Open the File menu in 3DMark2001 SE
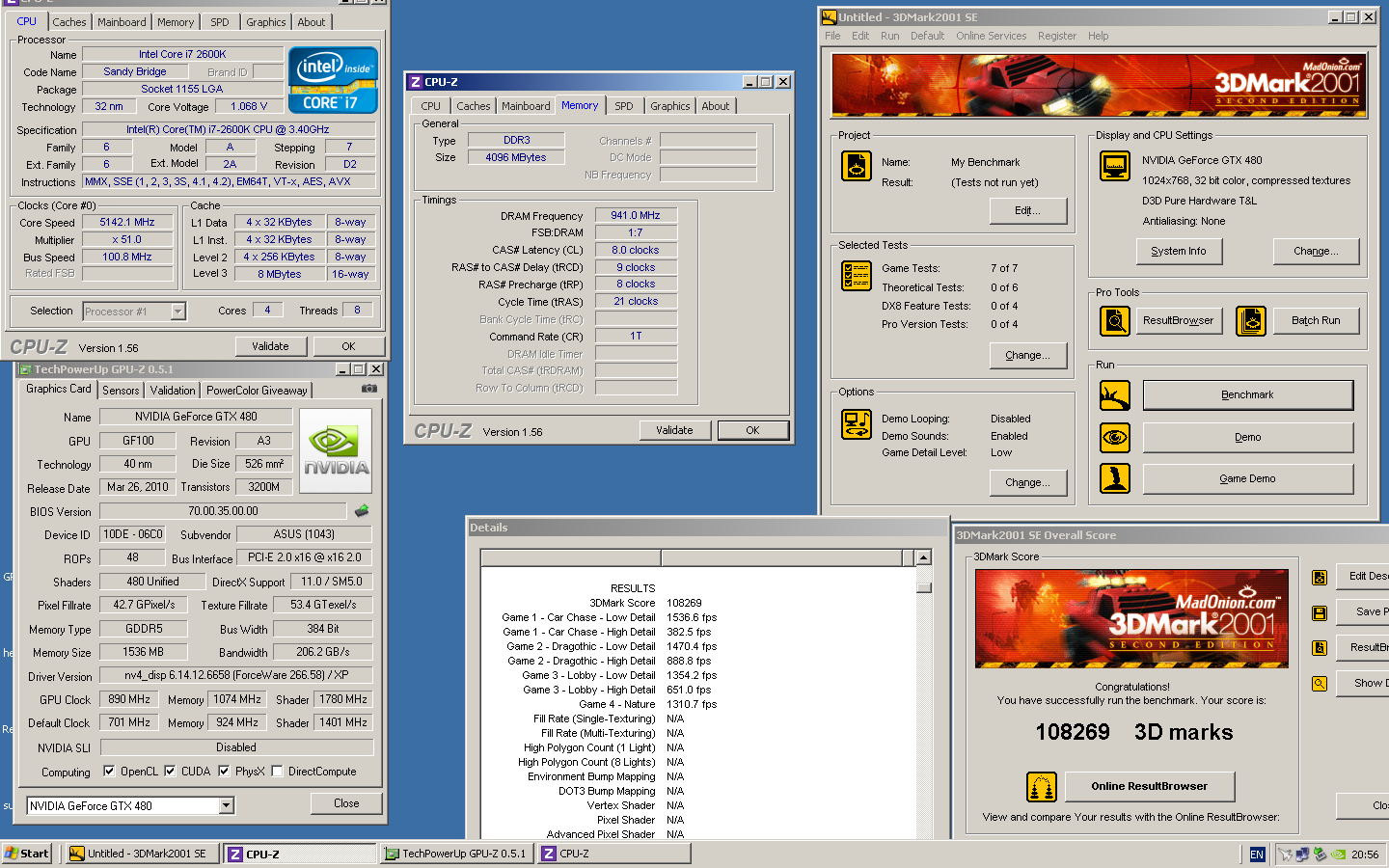 (x=832, y=36)
